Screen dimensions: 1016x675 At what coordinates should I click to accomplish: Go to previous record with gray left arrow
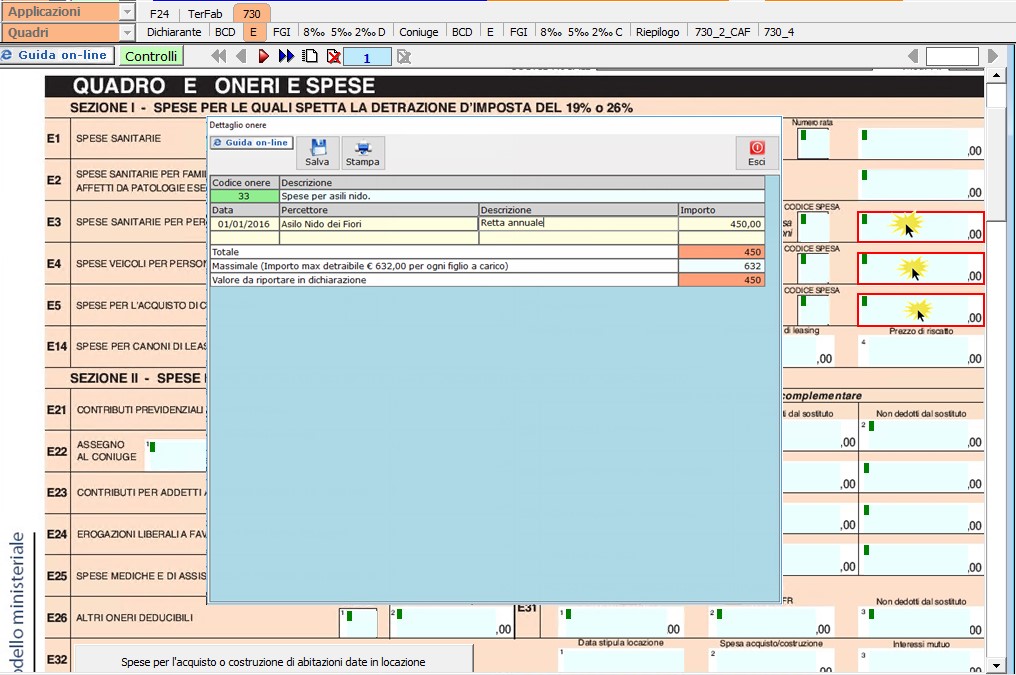[241, 56]
